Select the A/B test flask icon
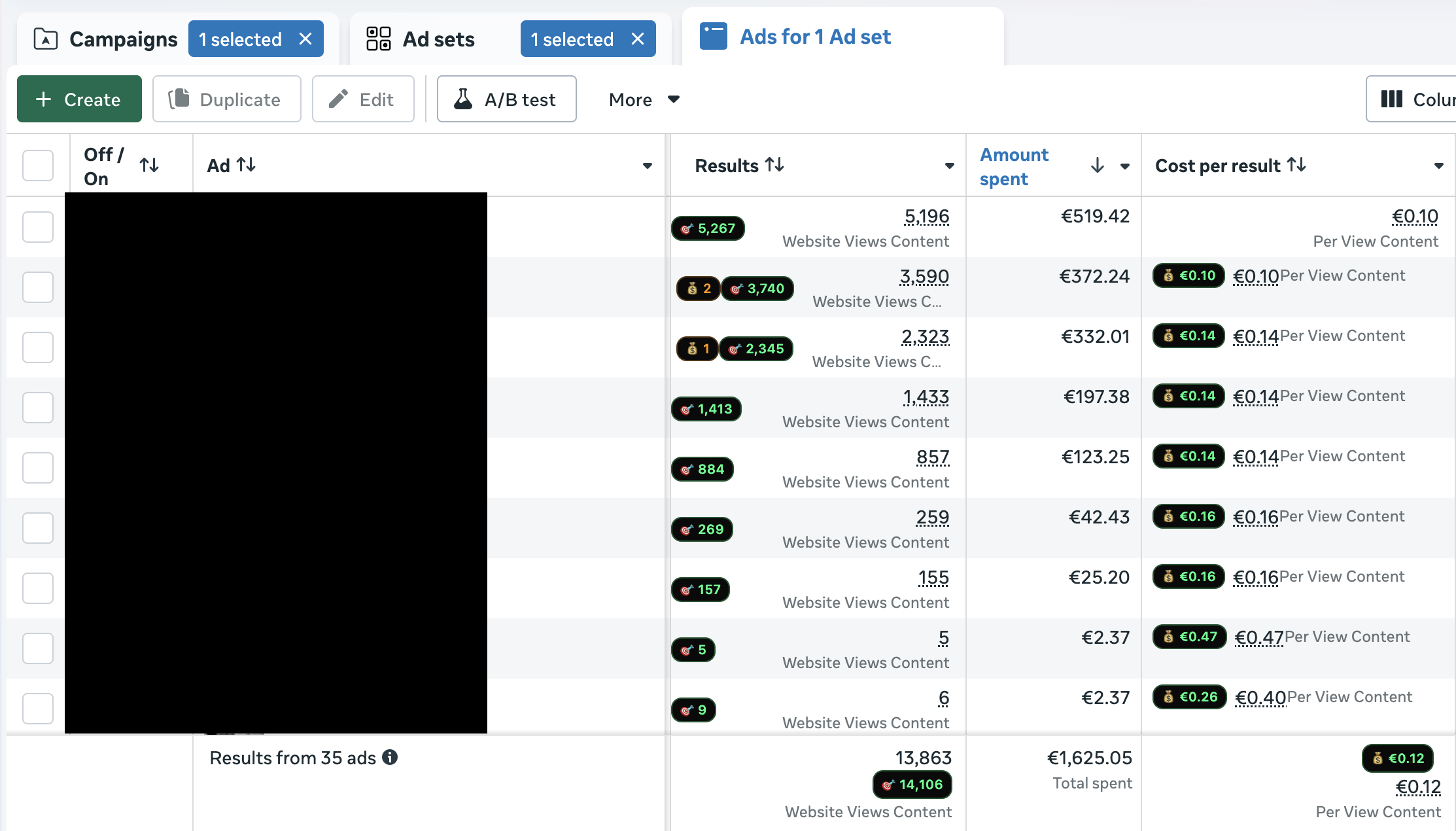This screenshot has width=1456, height=831. pyautogui.click(x=464, y=99)
